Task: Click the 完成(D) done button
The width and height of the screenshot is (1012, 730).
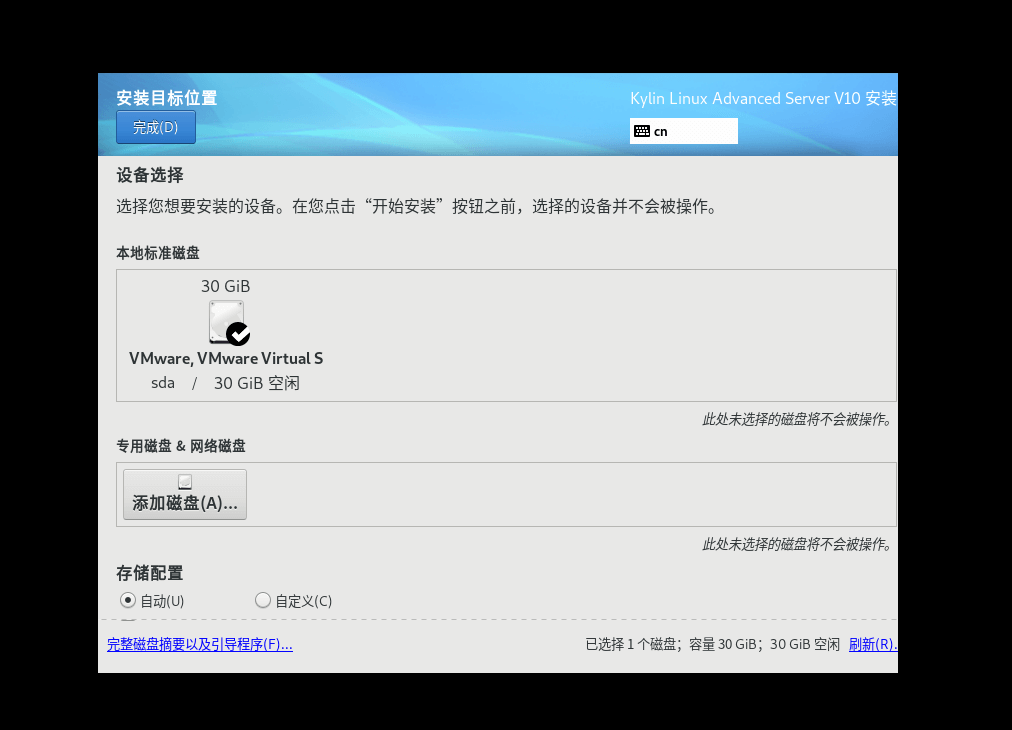Action: 155,127
